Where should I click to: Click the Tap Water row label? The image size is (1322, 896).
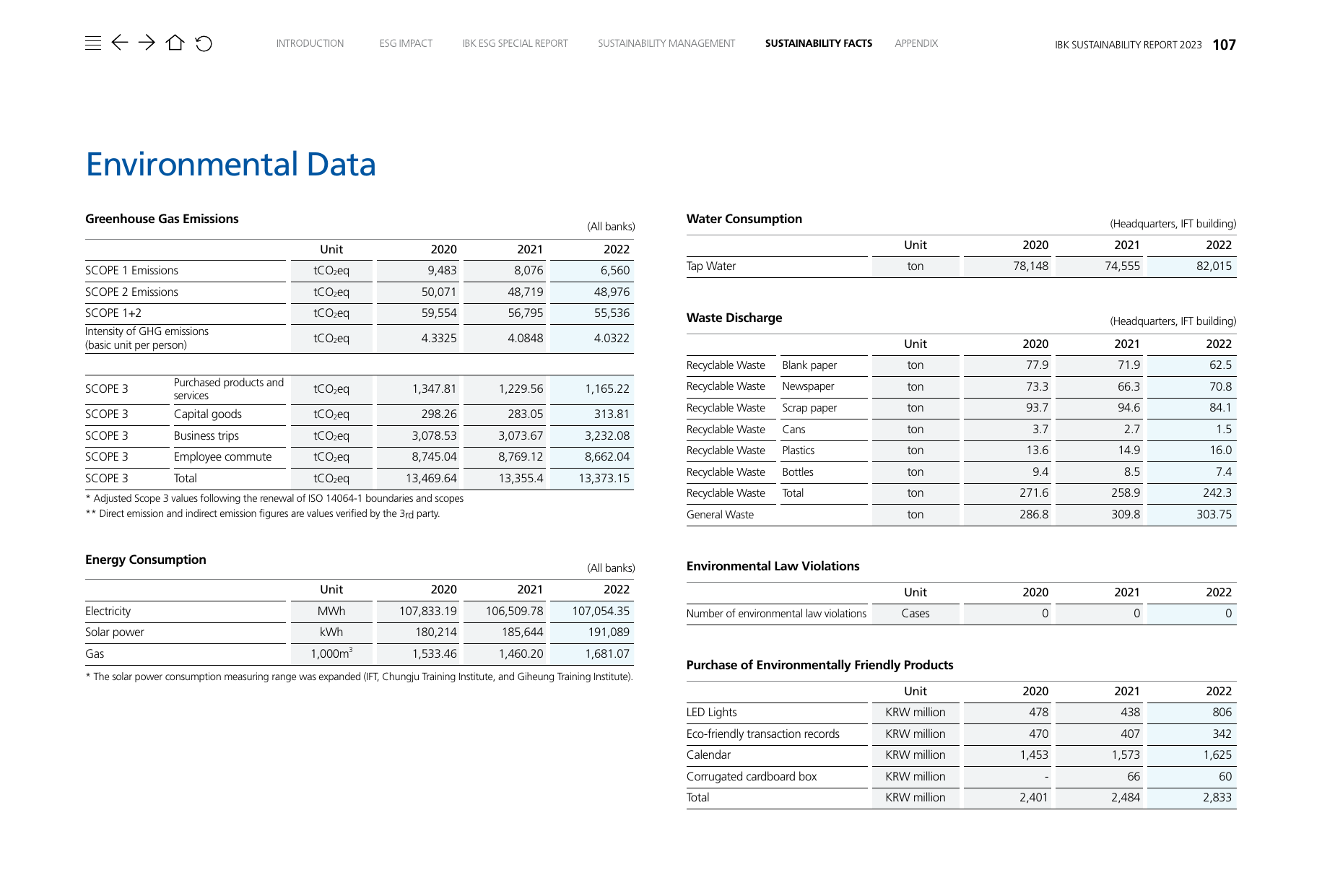pyautogui.click(x=711, y=266)
